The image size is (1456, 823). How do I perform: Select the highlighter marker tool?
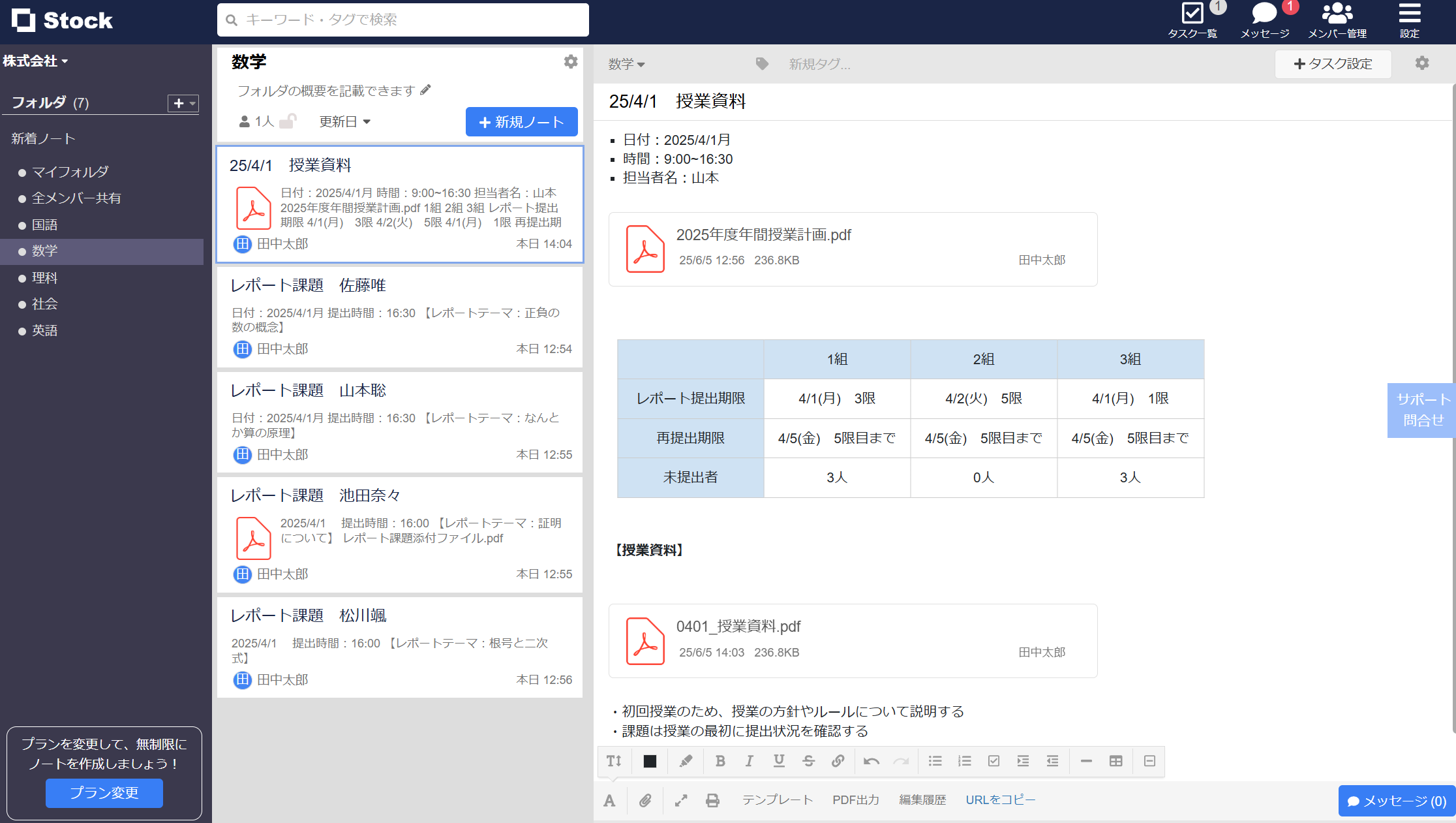point(685,761)
